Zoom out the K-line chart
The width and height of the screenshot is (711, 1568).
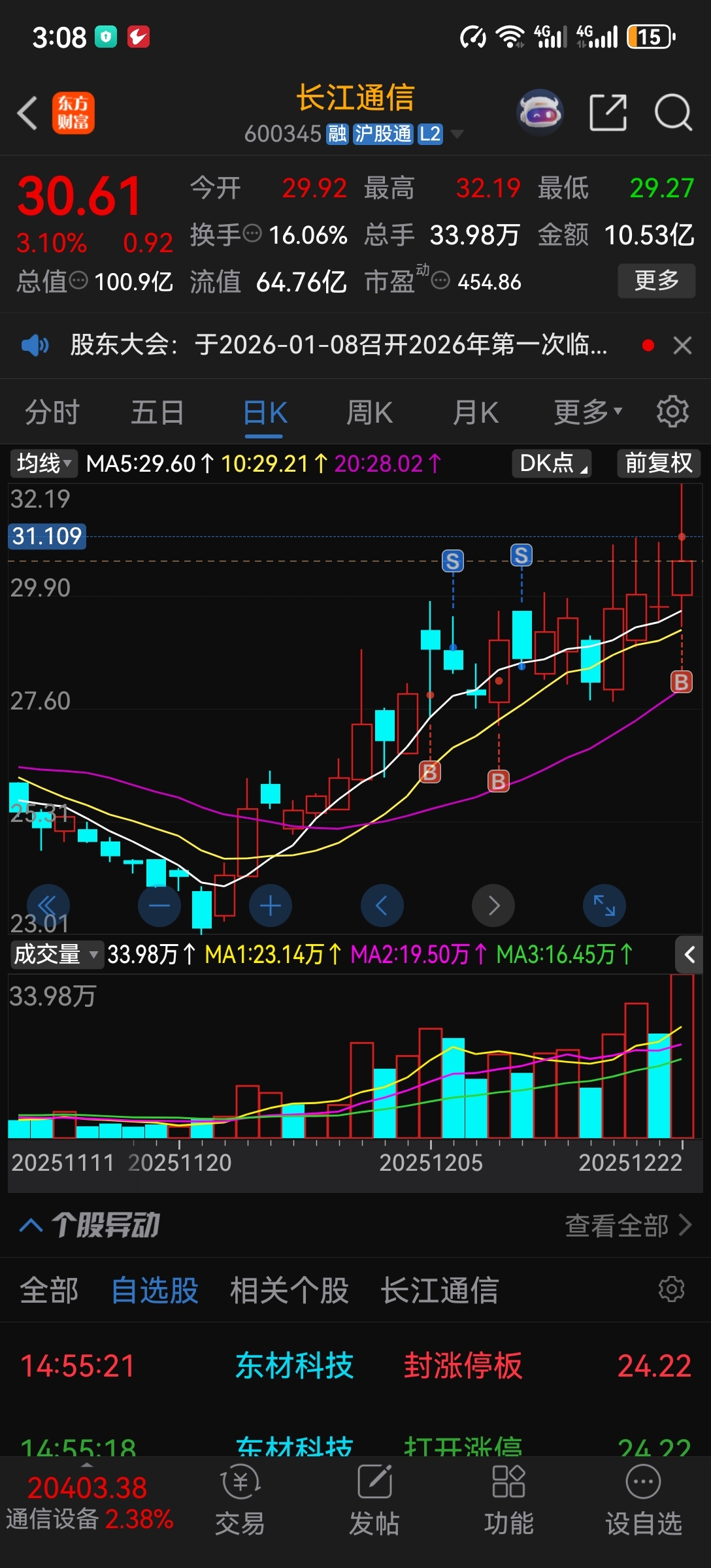(x=159, y=906)
